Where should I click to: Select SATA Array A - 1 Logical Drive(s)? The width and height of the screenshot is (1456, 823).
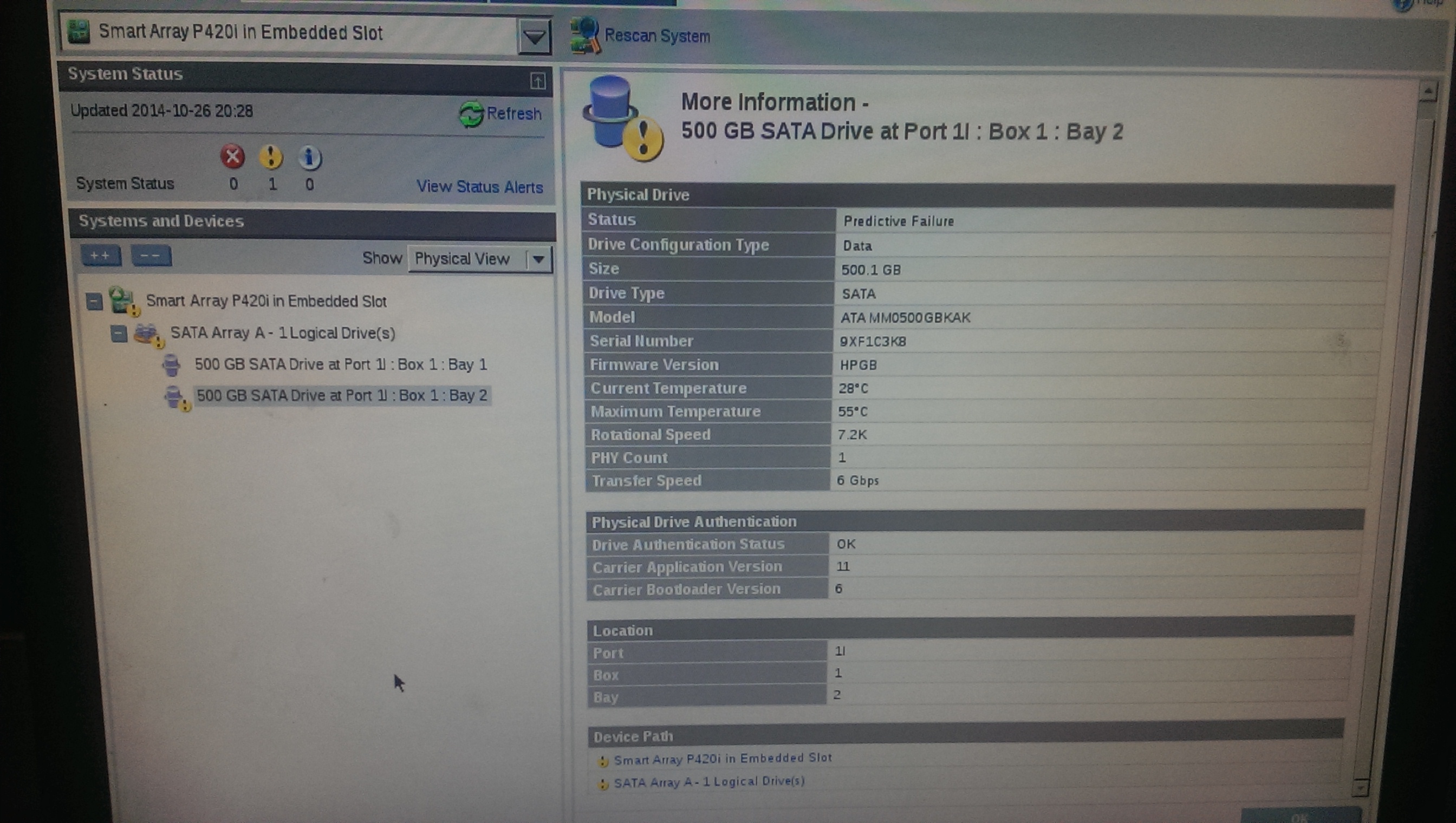point(283,333)
